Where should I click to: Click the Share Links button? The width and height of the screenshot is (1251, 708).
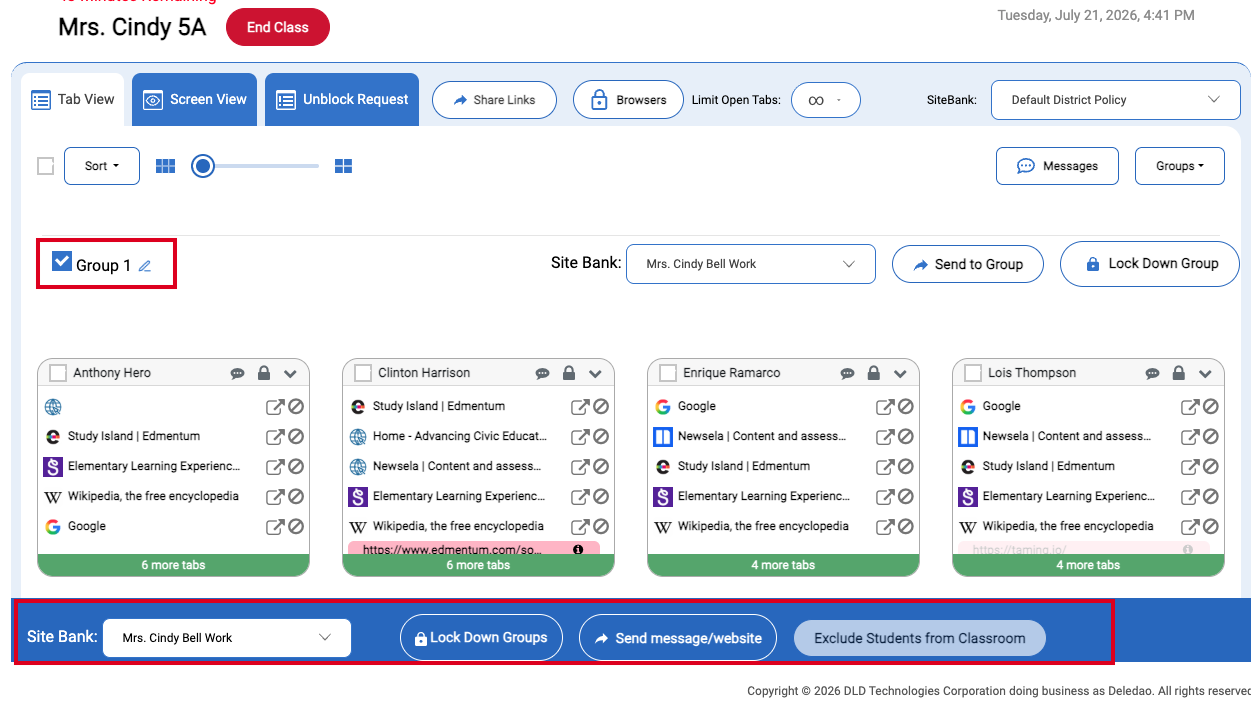coord(494,100)
